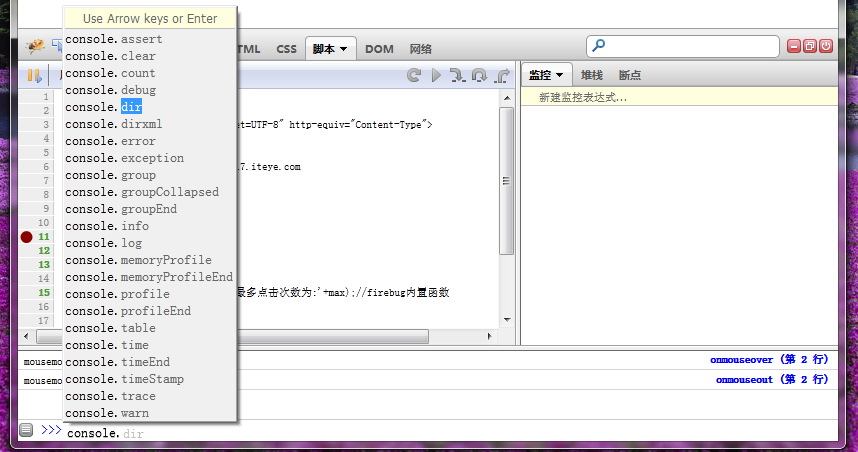Select console.groupCollapsed suggestion
This screenshot has width=858, height=452.
coord(150,192)
